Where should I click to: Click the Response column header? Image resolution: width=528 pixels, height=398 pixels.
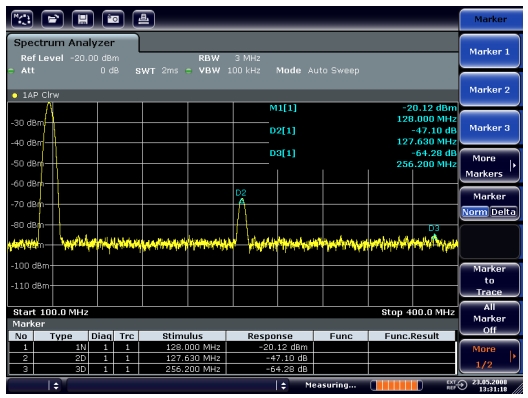point(270,336)
